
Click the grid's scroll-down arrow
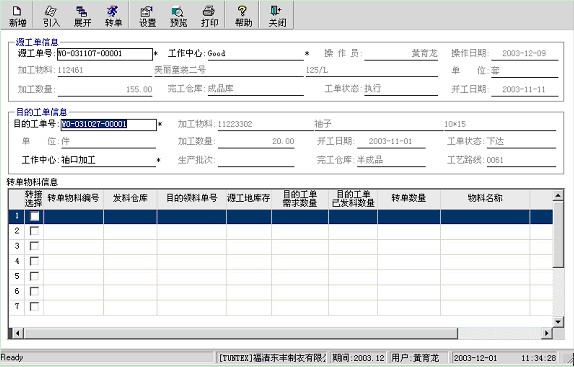click(558, 322)
